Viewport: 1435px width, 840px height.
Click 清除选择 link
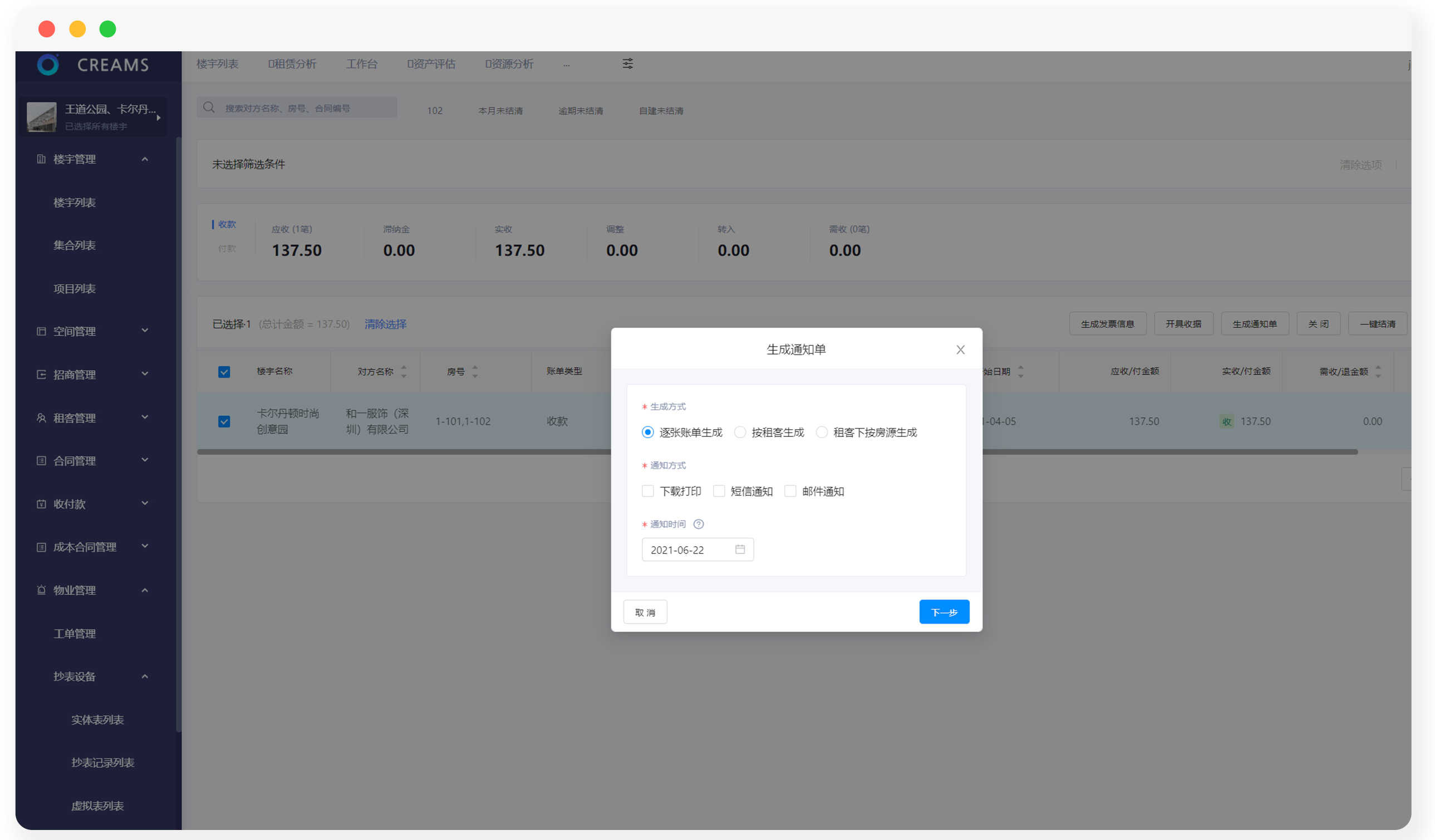[385, 324]
